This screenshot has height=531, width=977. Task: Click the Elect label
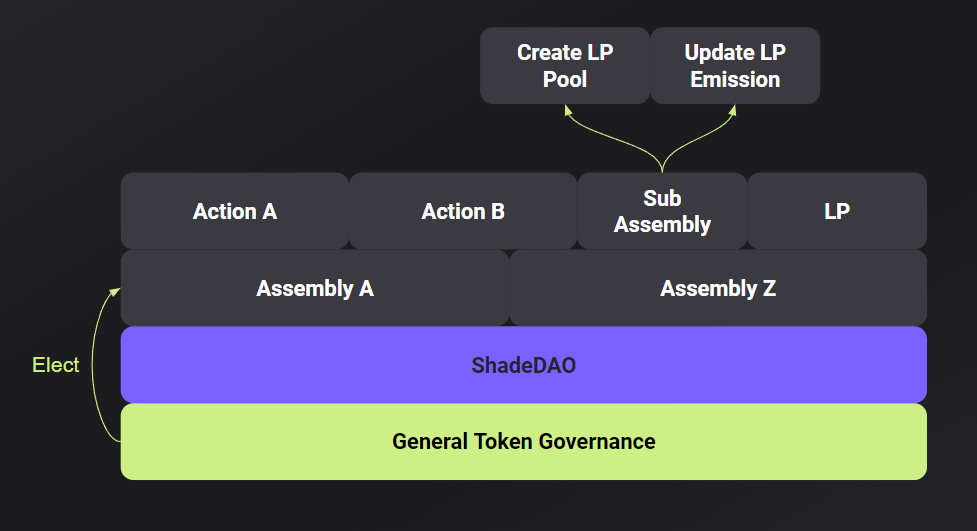[55, 365]
